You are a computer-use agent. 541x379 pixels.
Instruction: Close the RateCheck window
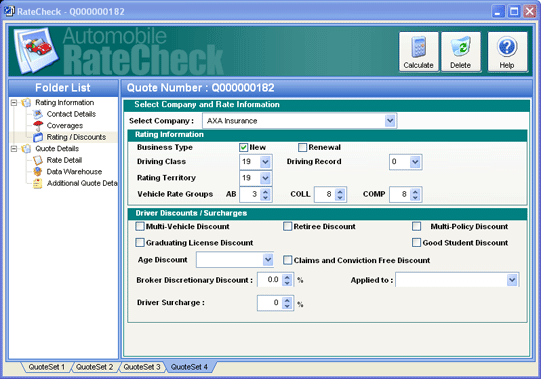click(529, 11)
